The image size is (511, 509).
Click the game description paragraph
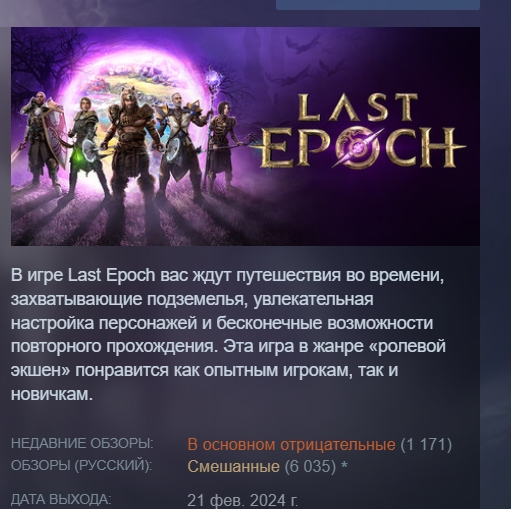pyautogui.click(x=228, y=335)
